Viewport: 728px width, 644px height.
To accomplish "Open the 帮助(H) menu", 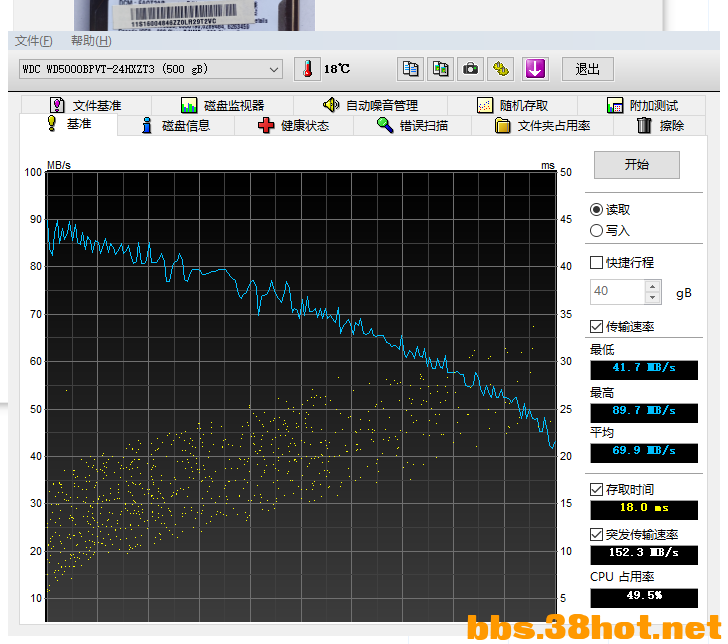I will pyautogui.click(x=91, y=41).
